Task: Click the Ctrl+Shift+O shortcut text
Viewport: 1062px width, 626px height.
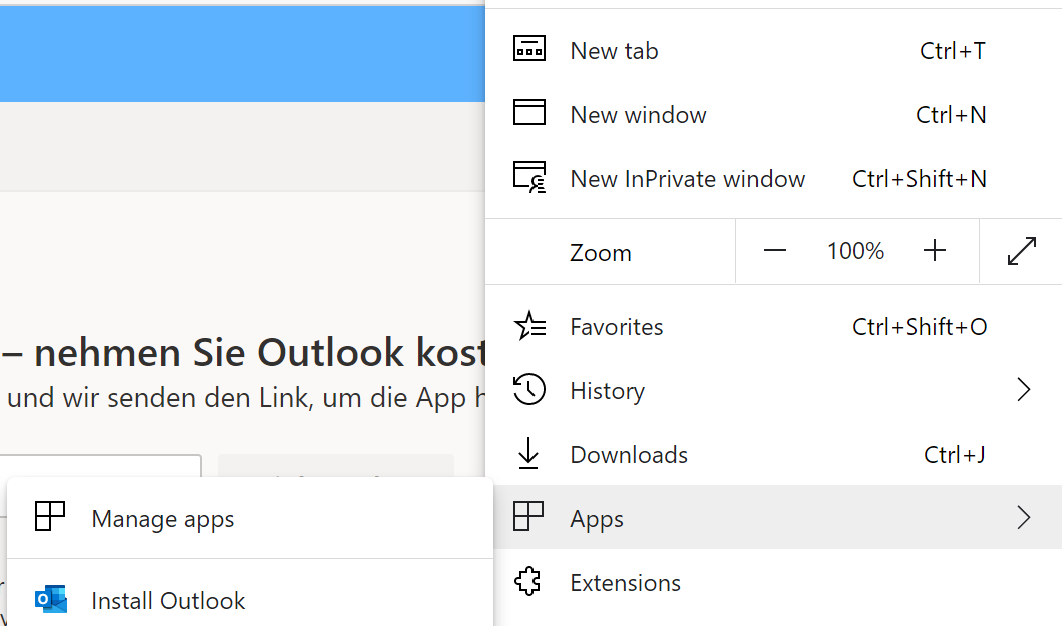Action: [x=919, y=327]
